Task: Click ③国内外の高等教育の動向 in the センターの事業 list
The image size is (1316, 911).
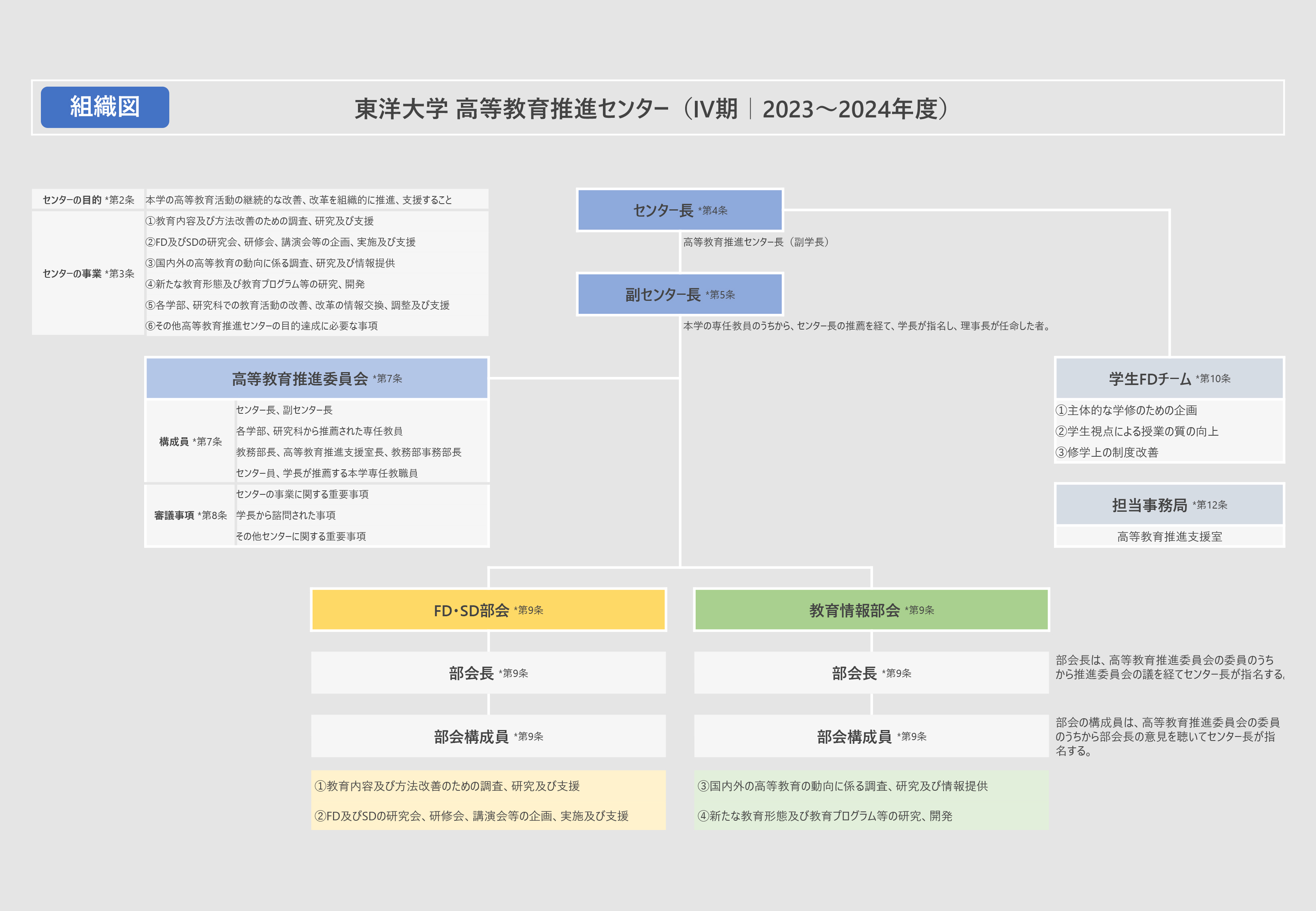Action: point(270,263)
